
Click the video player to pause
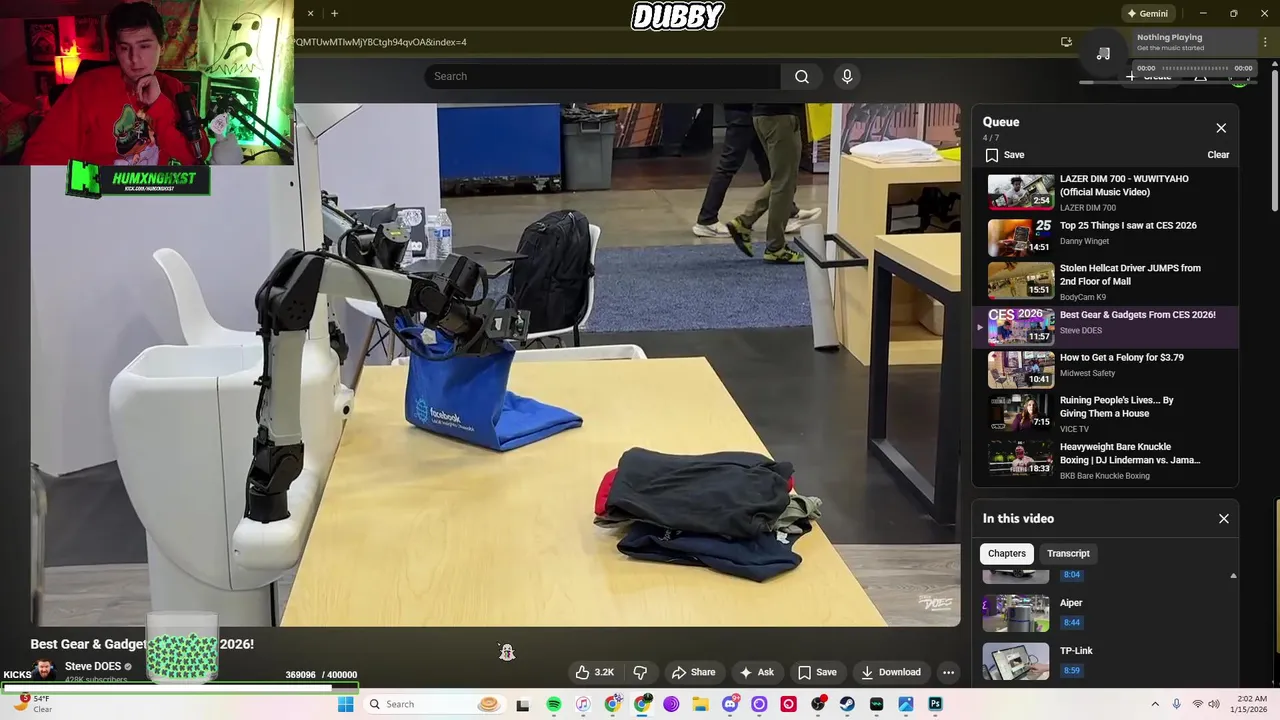[495, 365]
